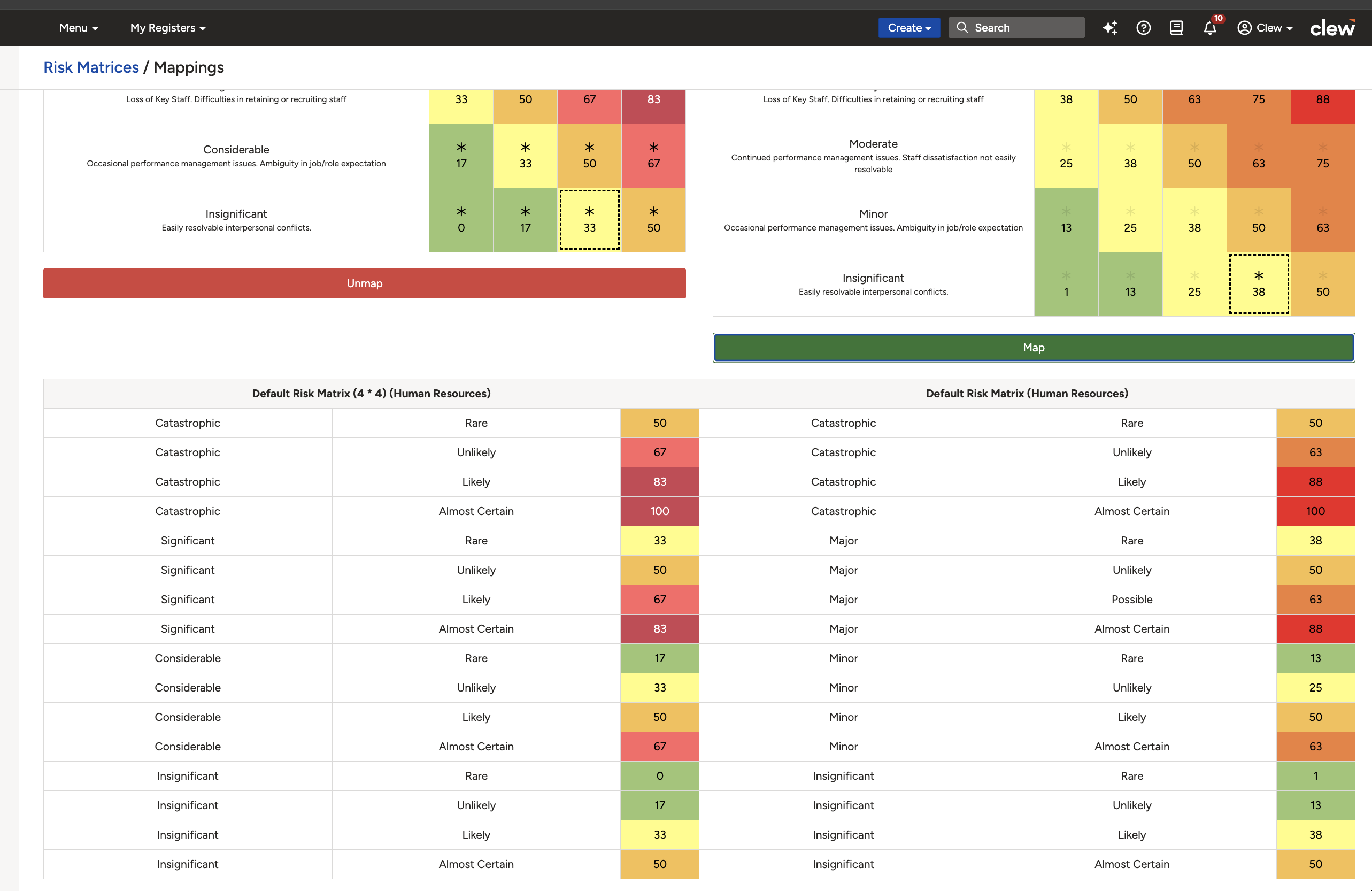Open notifications bell with 10 badge
This screenshot has width=1372, height=891.
[1210, 28]
